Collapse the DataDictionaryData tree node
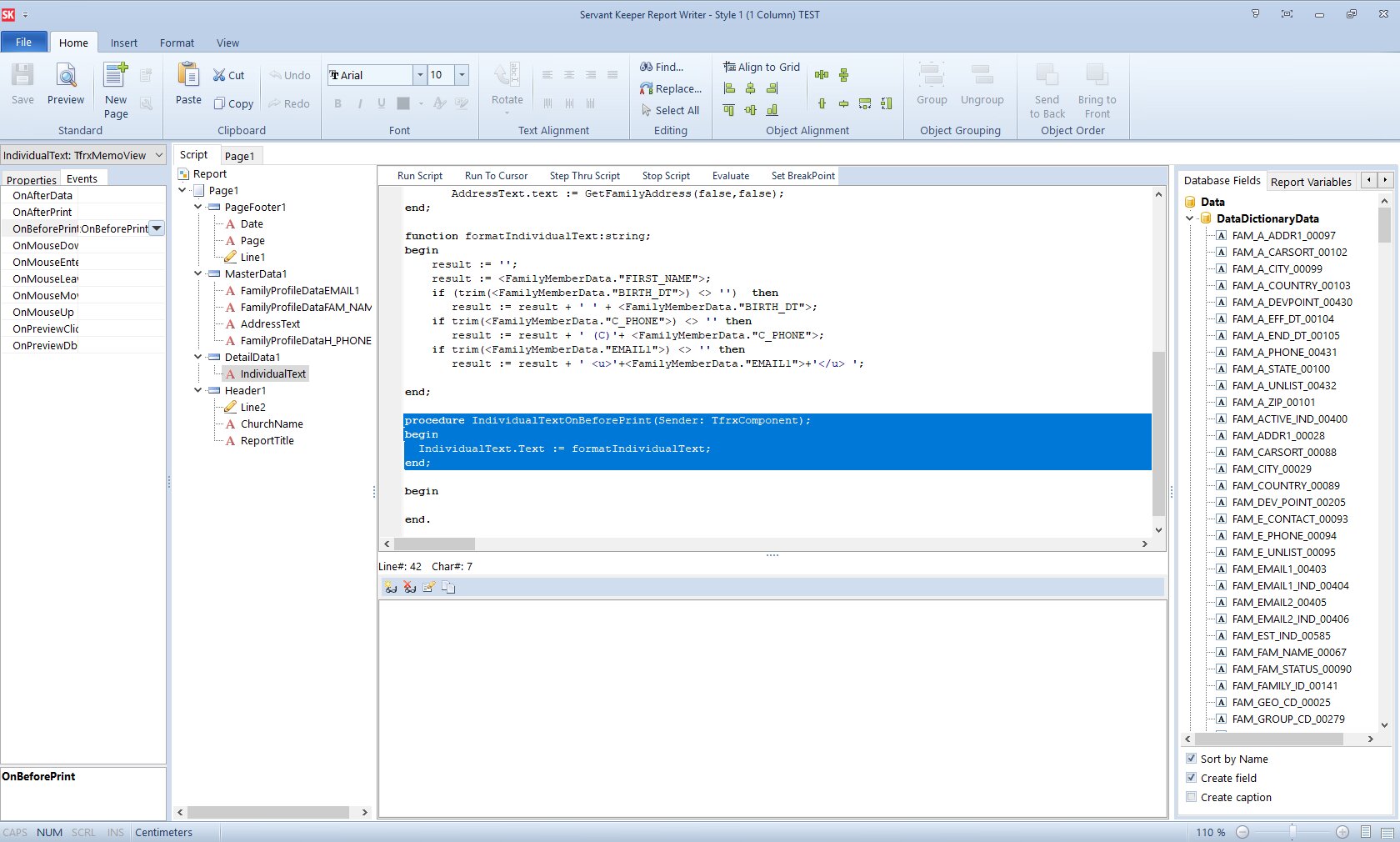Screen dimensions: 1400x842 click(x=1190, y=218)
